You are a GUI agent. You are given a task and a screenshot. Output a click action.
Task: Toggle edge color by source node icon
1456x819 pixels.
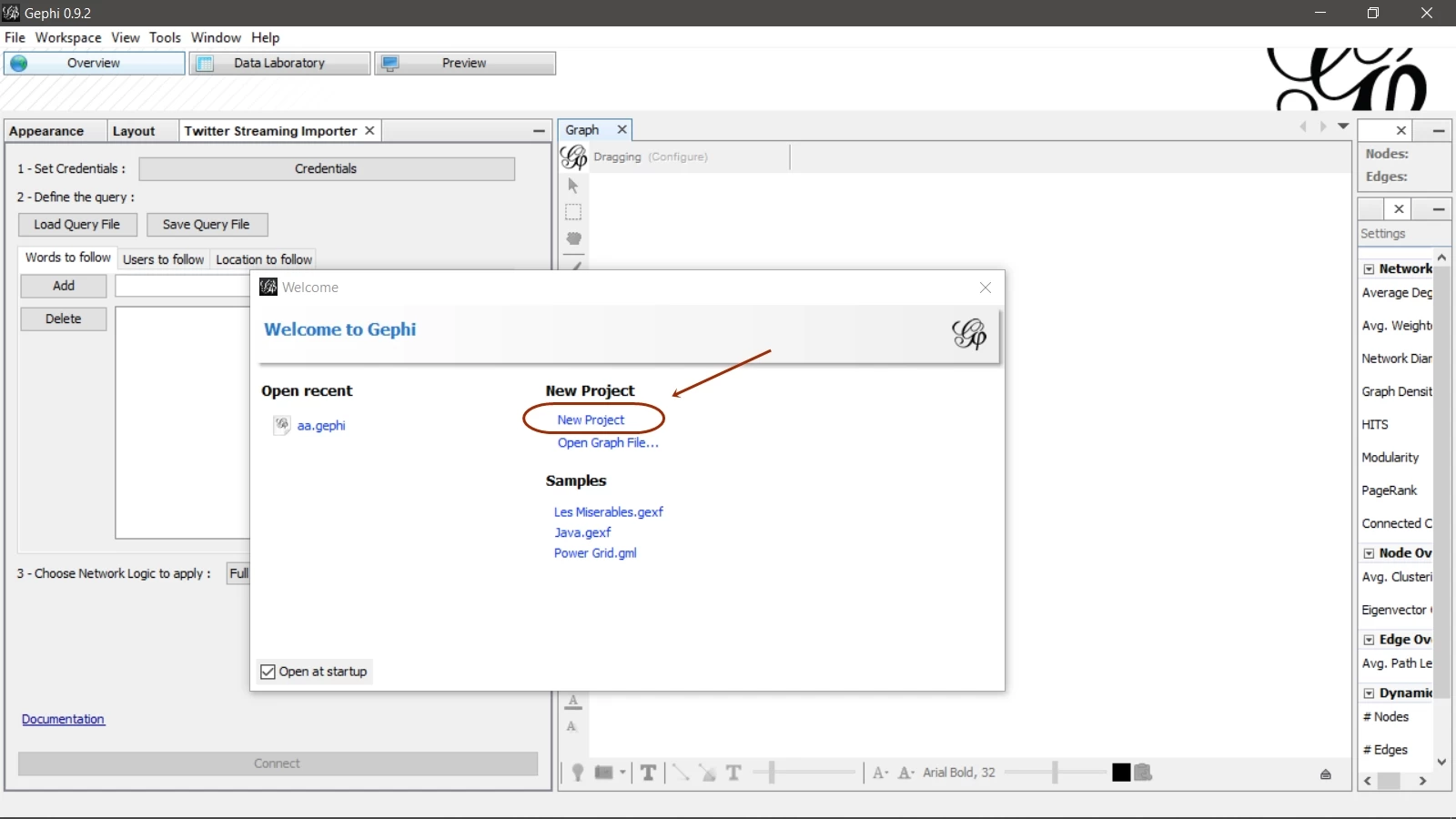coord(707,773)
